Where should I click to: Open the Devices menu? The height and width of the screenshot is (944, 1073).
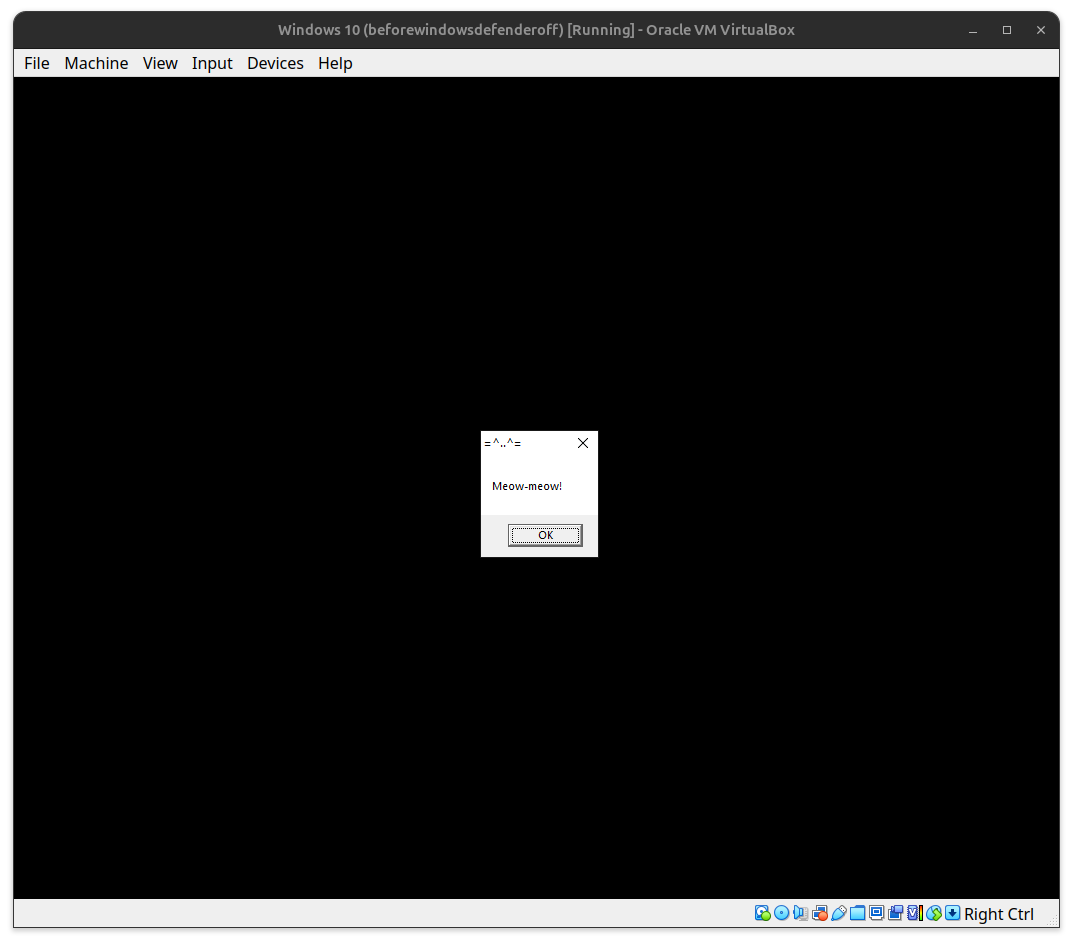275,63
